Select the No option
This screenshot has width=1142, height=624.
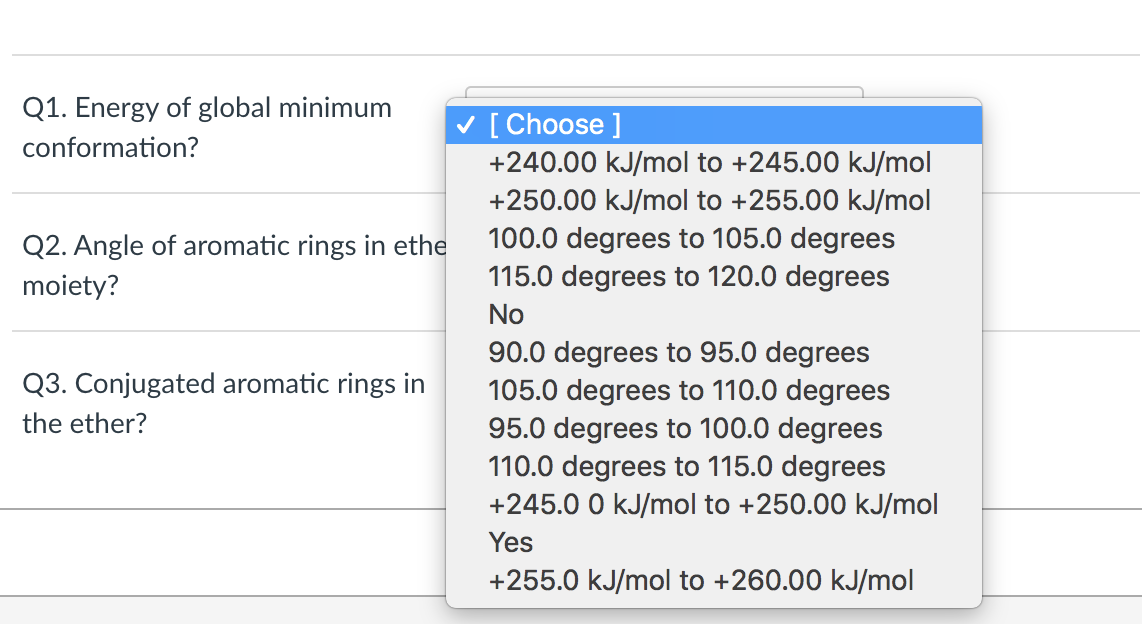click(506, 314)
